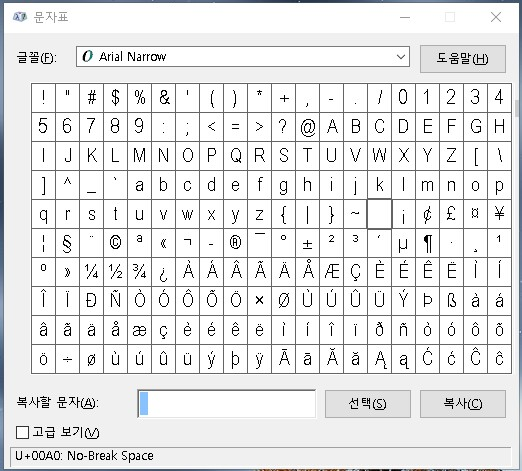Select the sharp s ß character
Viewport: 522px width, 471px height.
(x=451, y=301)
